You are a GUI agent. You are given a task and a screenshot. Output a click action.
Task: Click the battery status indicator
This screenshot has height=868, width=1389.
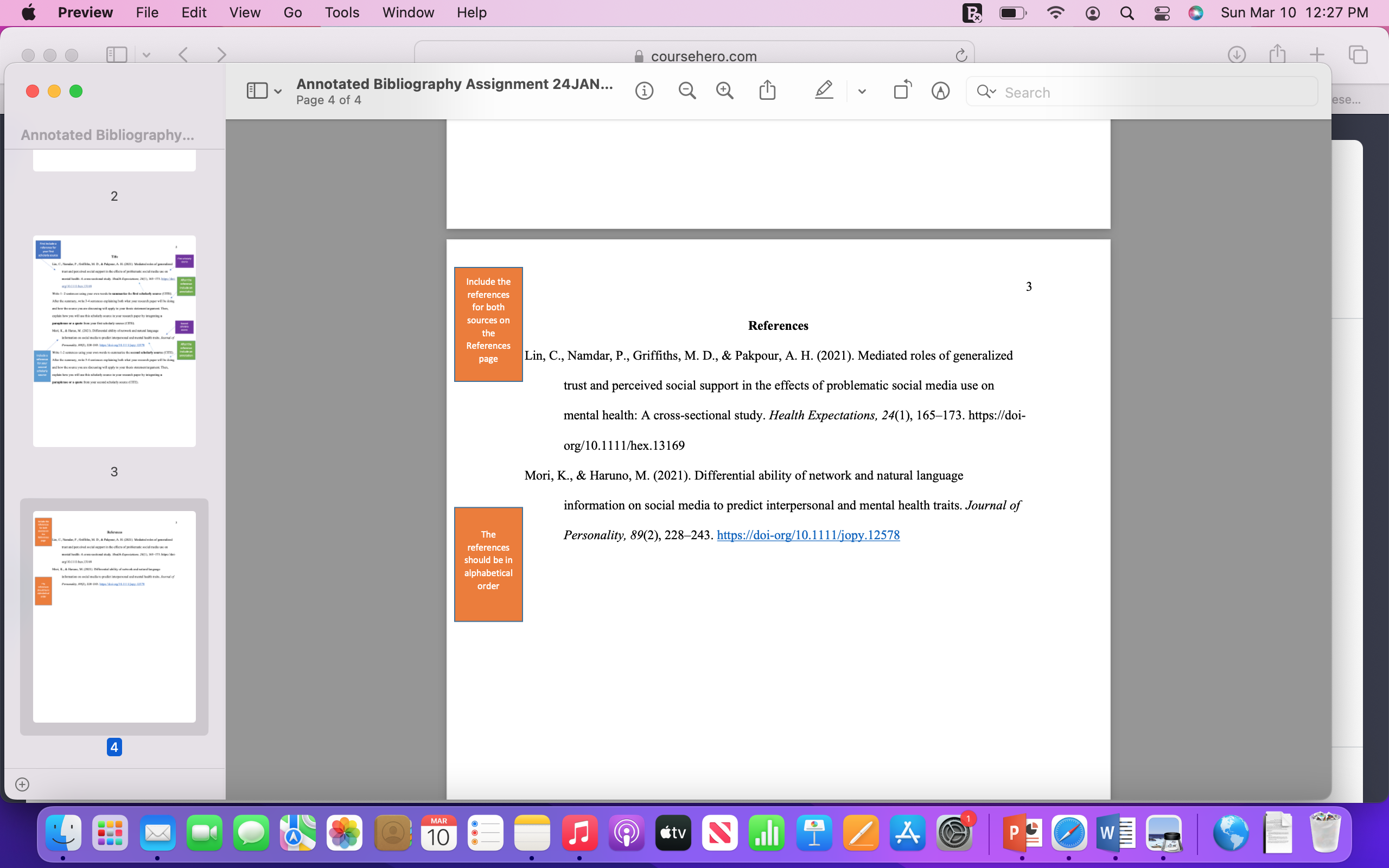tap(1013, 12)
